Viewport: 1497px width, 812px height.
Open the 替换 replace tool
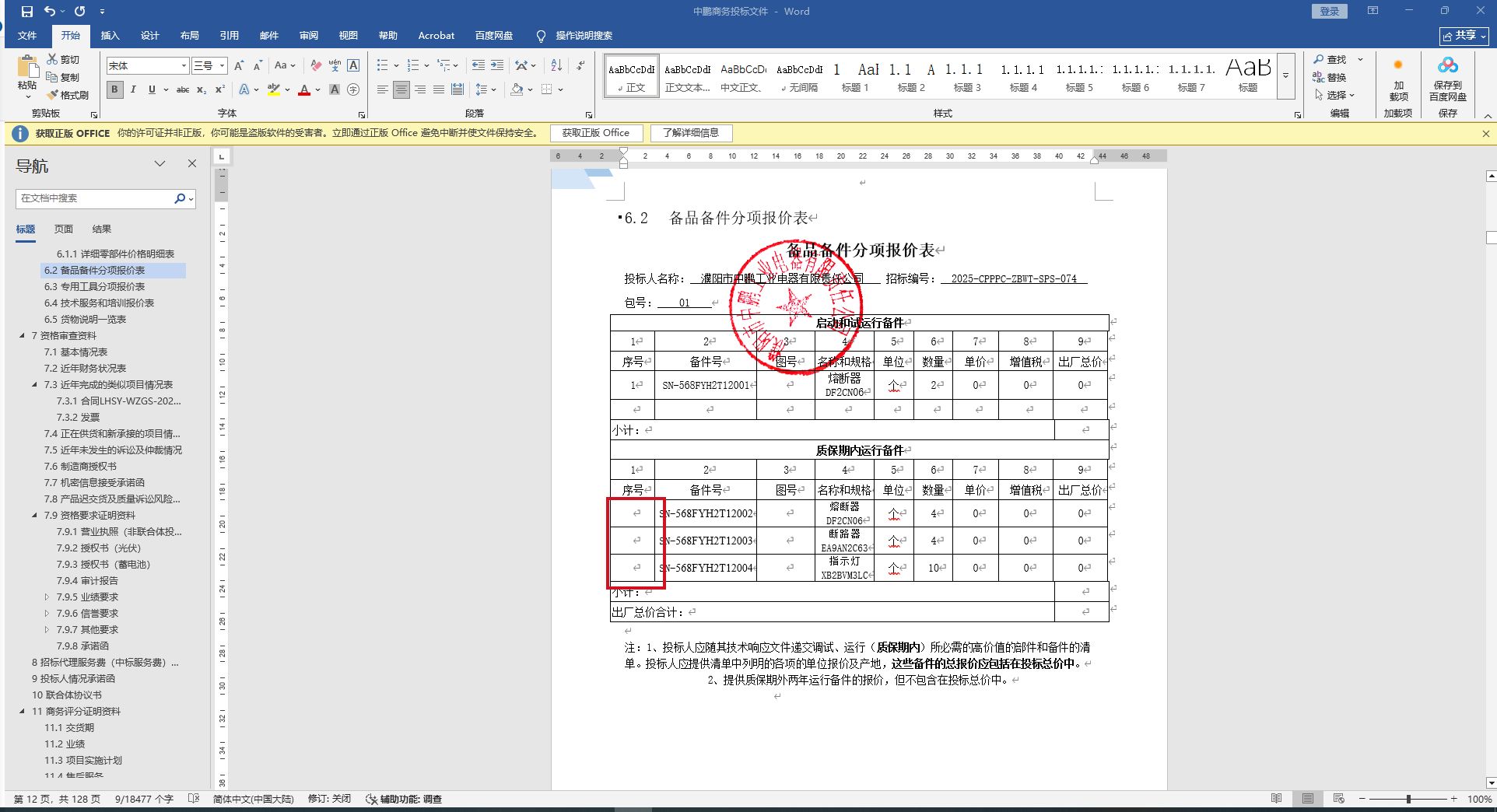[x=1330, y=77]
